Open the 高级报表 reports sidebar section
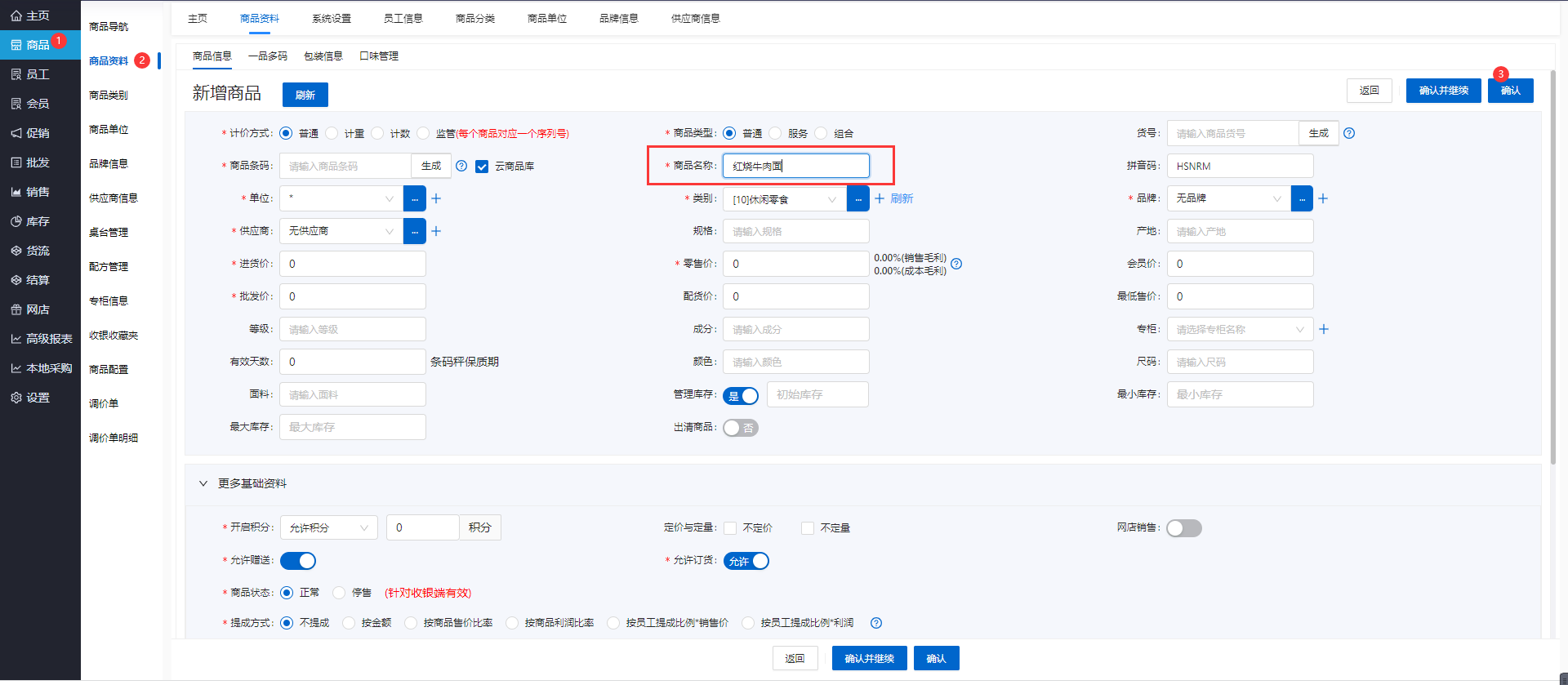 pos(42,339)
